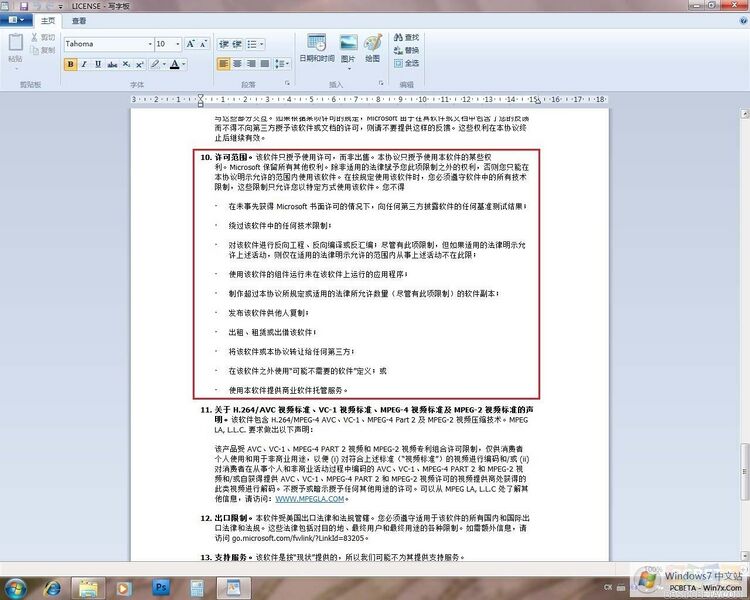
Task: Open Calculator from the taskbar
Action: pyautogui.click(x=197, y=588)
